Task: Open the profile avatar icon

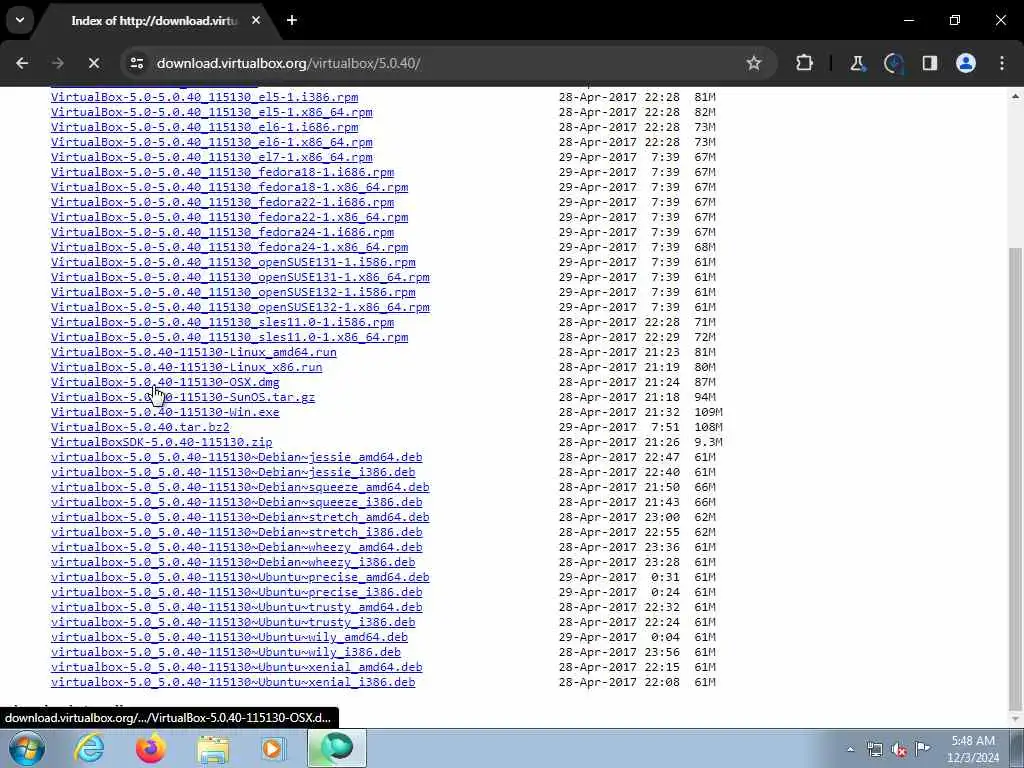Action: (x=966, y=63)
